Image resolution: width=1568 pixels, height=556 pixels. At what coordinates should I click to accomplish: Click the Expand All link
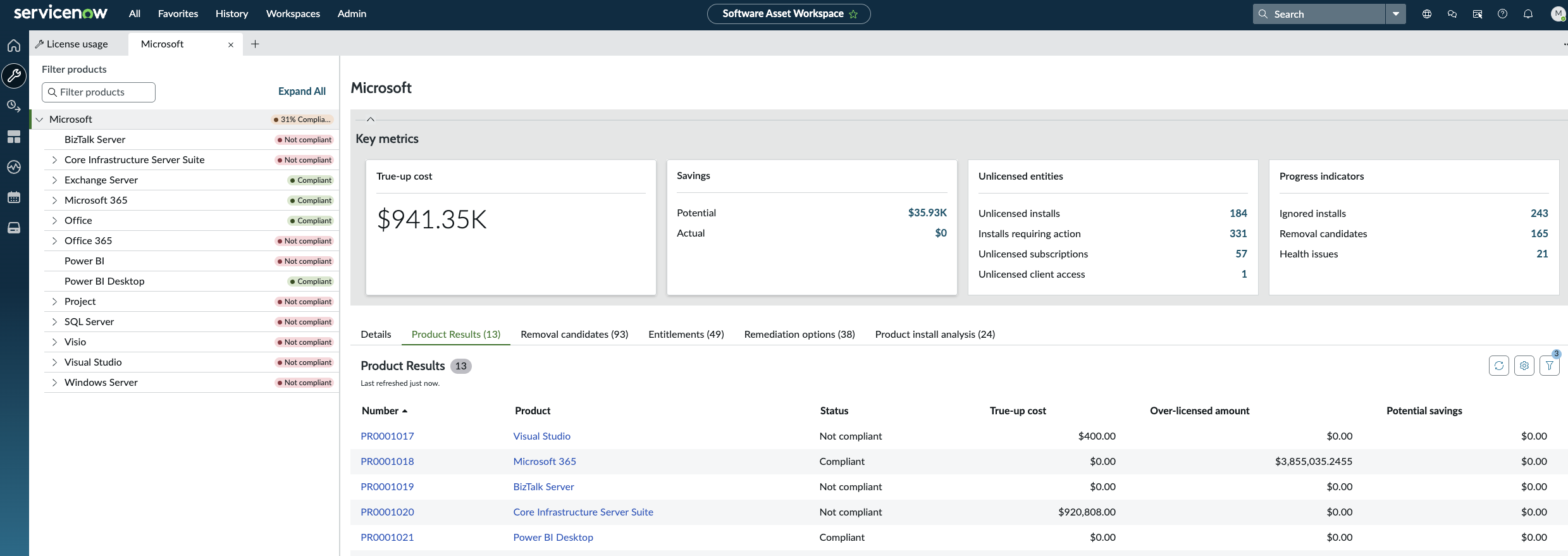point(302,91)
